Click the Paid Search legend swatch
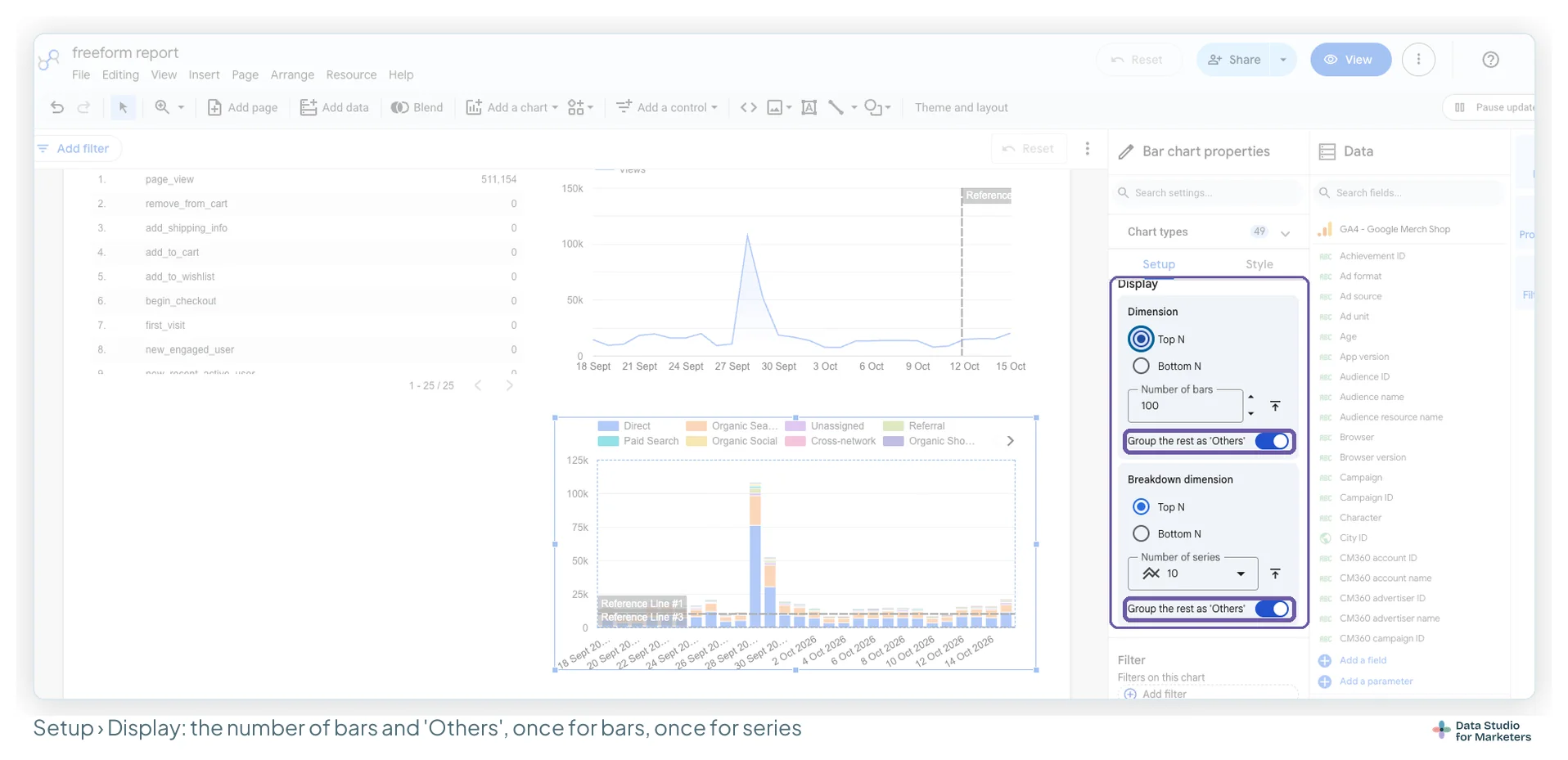The height and width of the screenshot is (760, 1568). [x=607, y=441]
